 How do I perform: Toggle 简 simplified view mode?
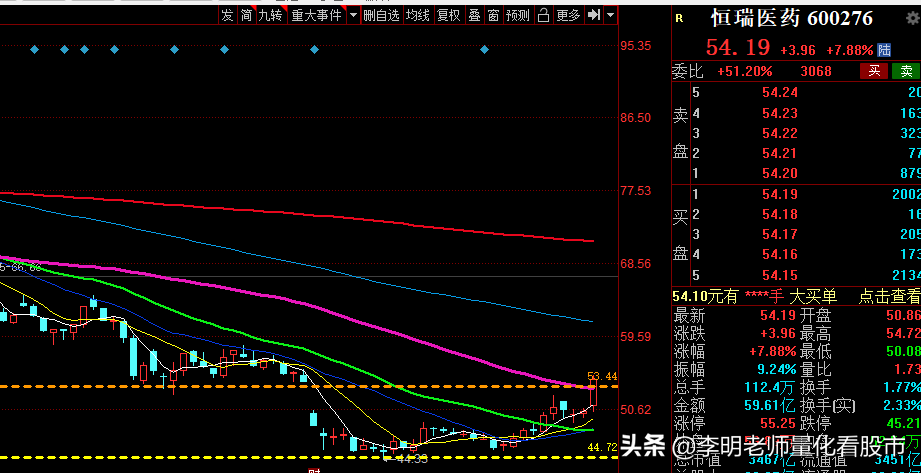pyautogui.click(x=246, y=15)
